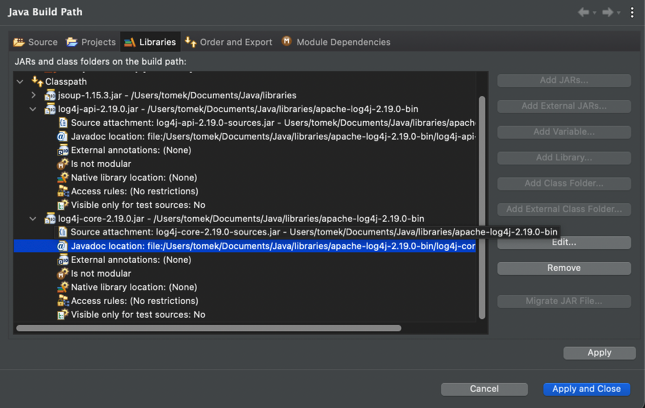645x408 pixels.
Task: Collapse the Classpath tree node
Action: [22, 81]
